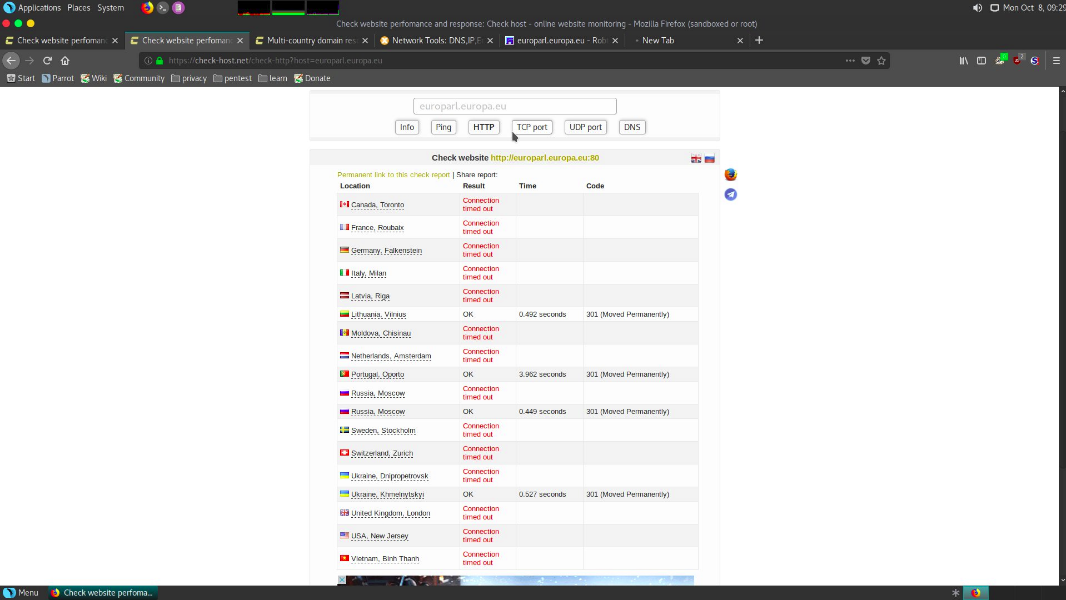Open the page actions three-dot menu
Screen dimensions: 1066x600
click(x=850, y=60)
